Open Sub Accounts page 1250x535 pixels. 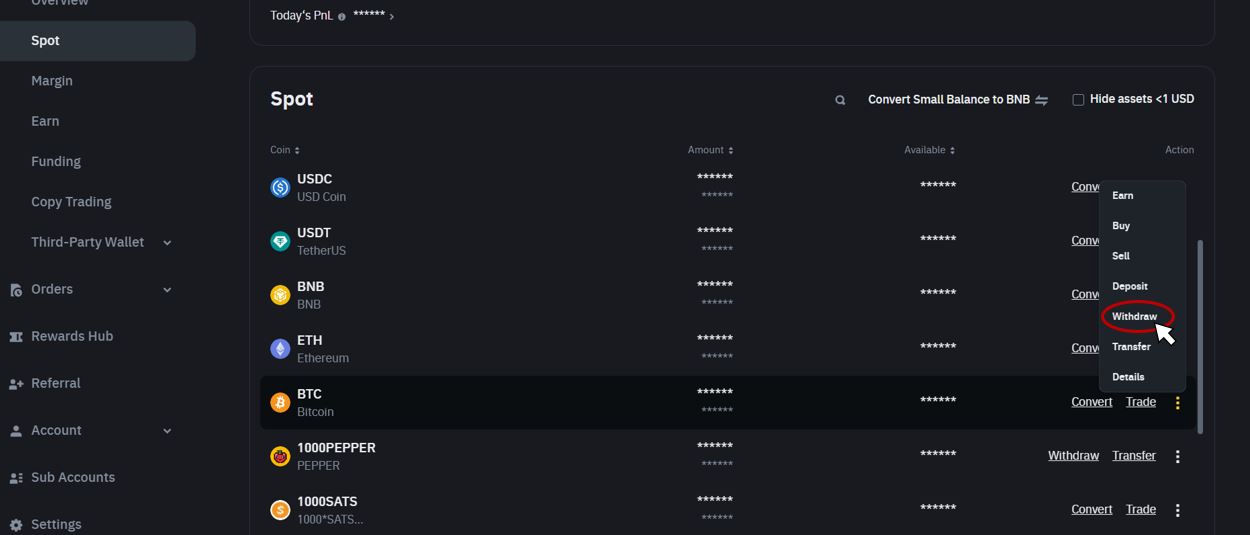click(73, 477)
